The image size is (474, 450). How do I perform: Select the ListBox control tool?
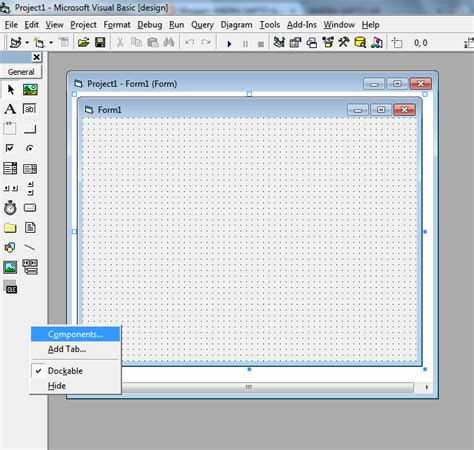(30, 169)
